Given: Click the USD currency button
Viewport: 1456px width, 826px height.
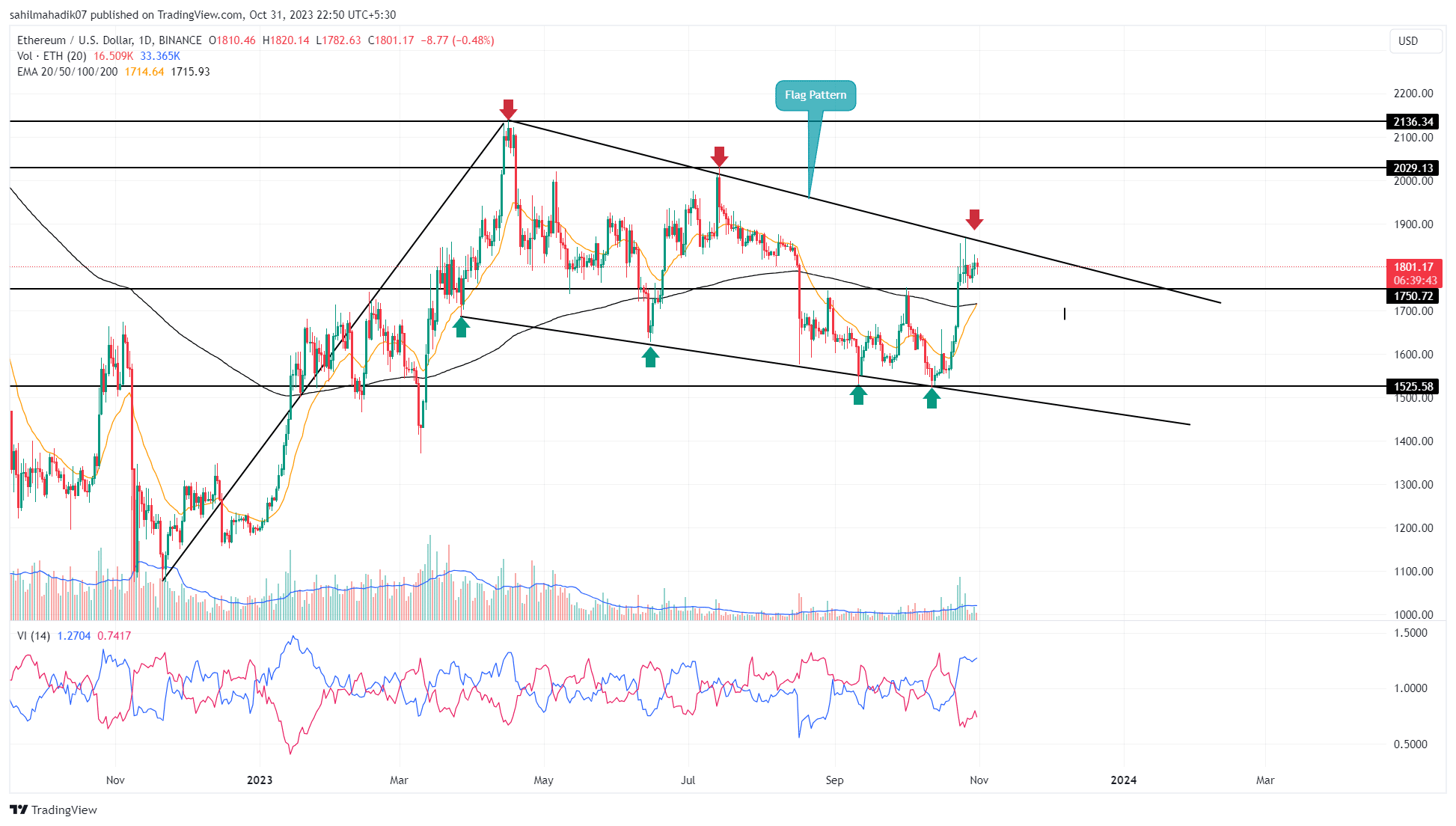Looking at the screenshot, I should click(1415, 41).
